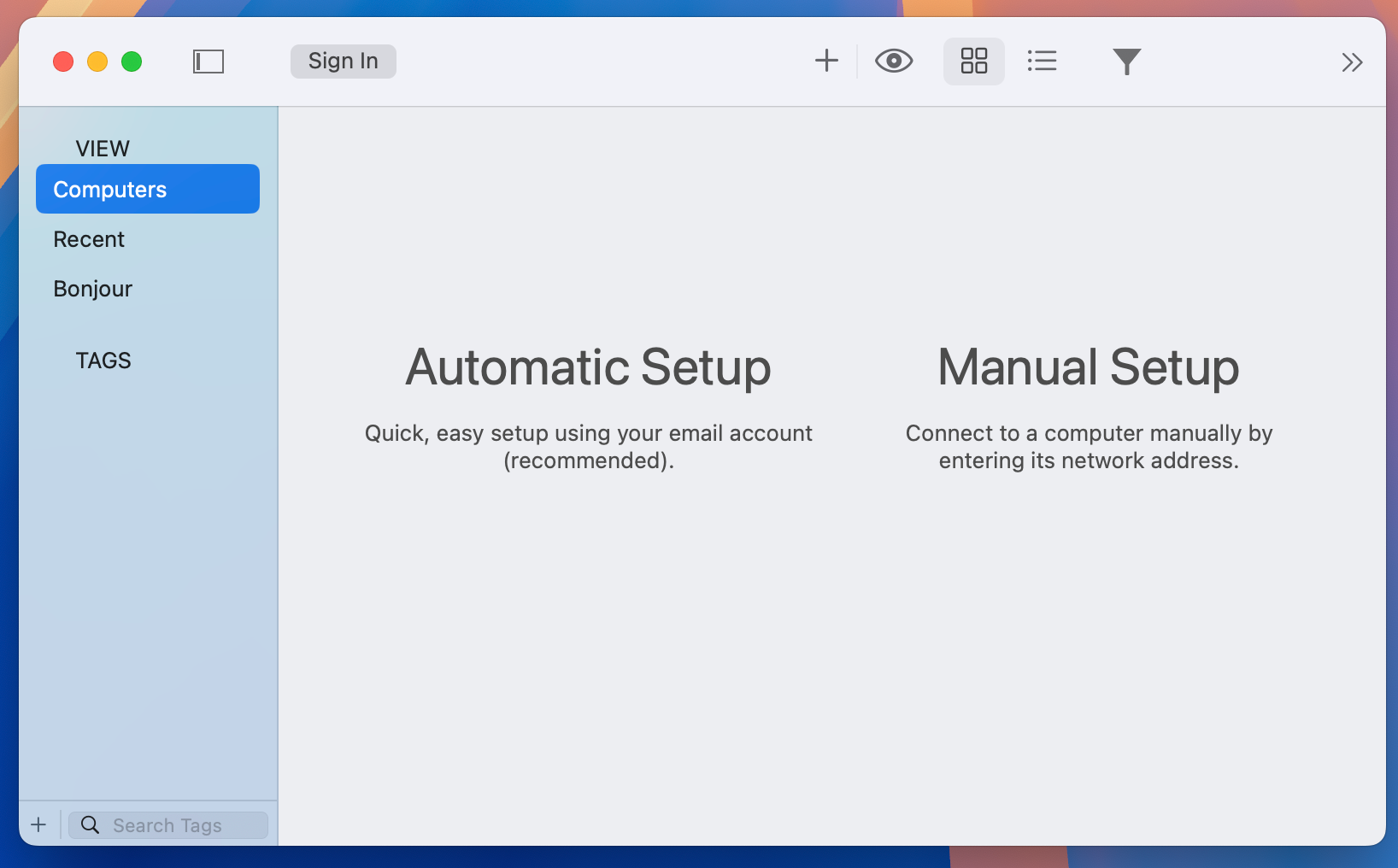Screen dimensions: 1398x868
Task: Click the overflow chevron icon in toolbar
Action: pyautogui.click(x=1352, y=61)
